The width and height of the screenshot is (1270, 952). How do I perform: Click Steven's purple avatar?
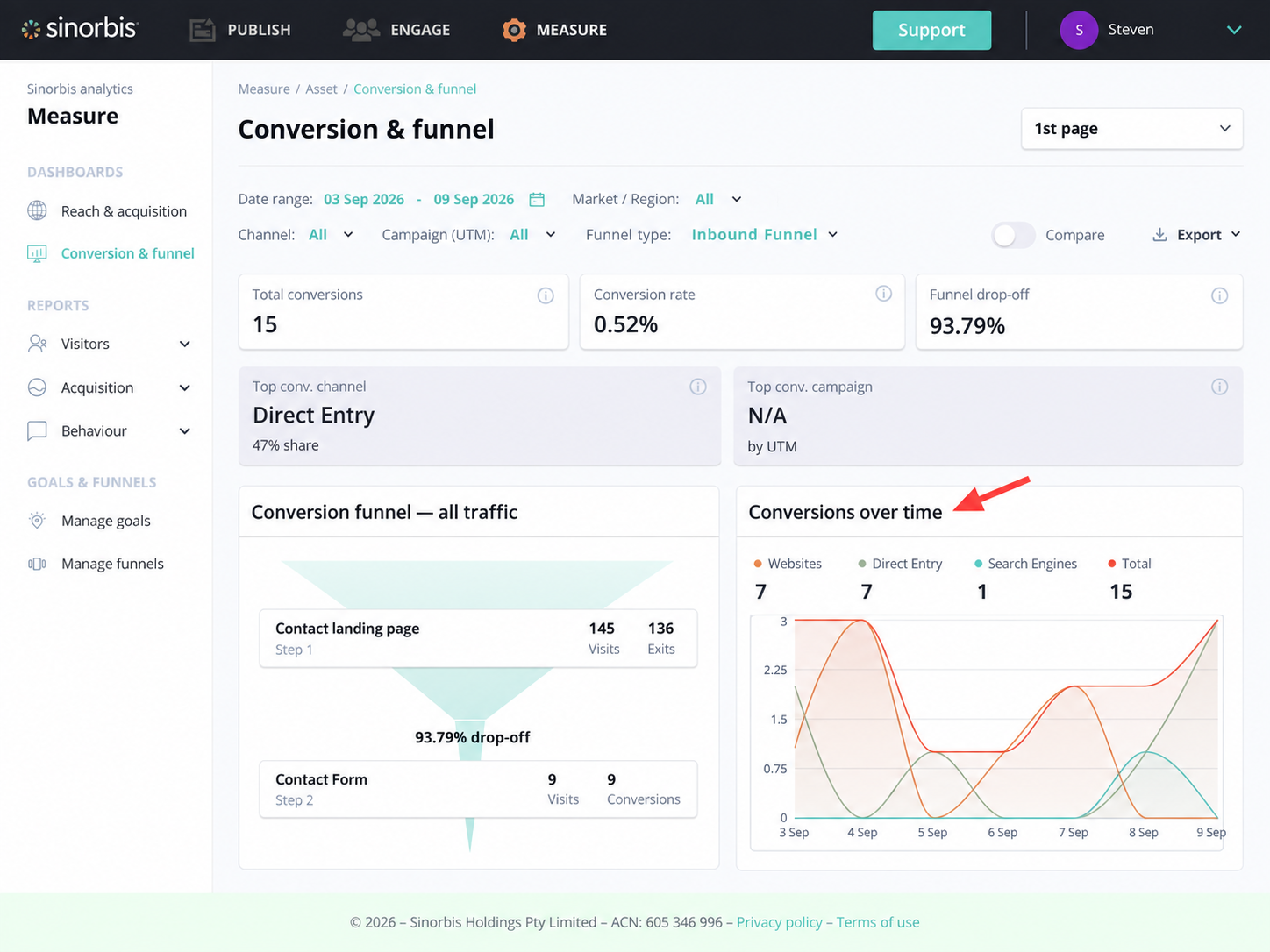(1079, 30)
